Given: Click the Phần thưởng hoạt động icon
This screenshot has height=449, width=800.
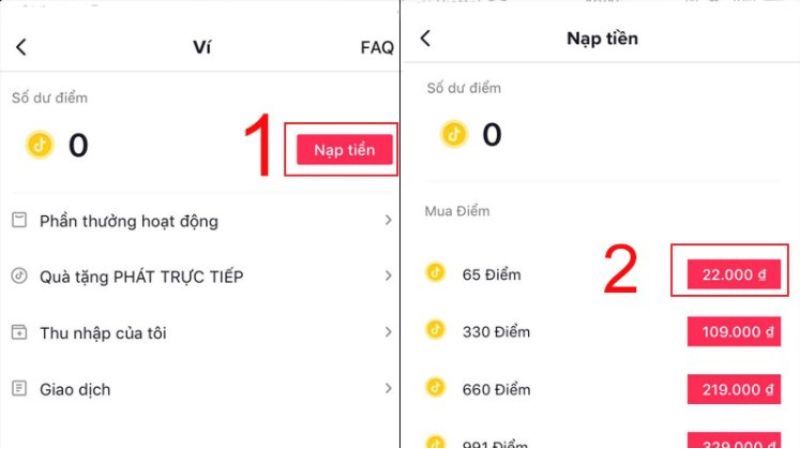Looking at the screenshot, I should pyautogui.click(x=19, y=220).
